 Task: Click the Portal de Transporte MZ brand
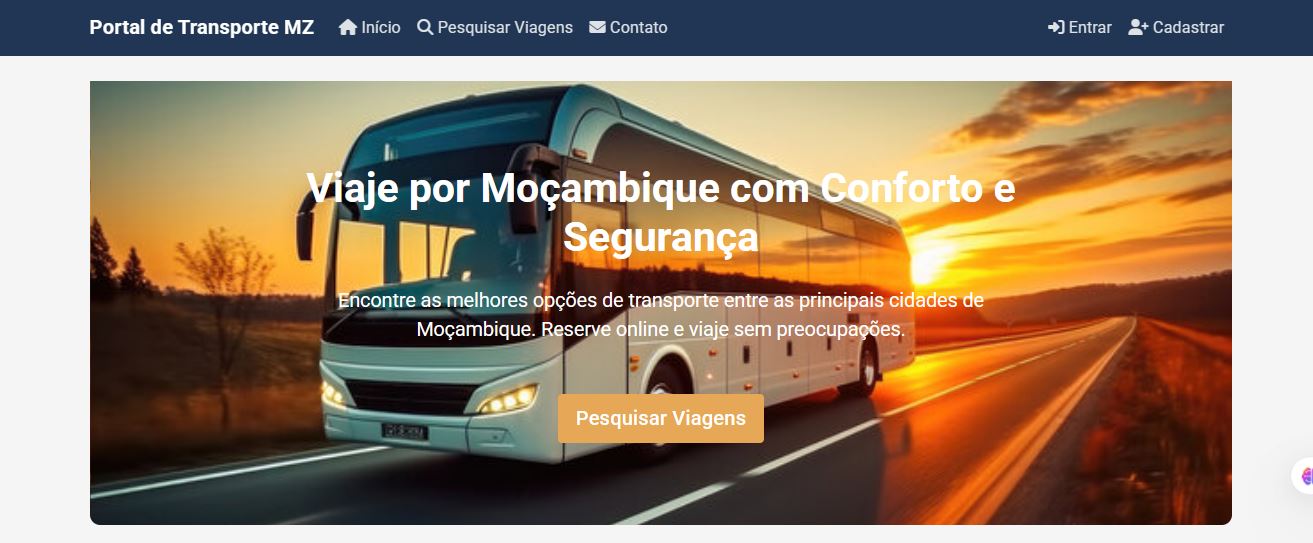202,27
